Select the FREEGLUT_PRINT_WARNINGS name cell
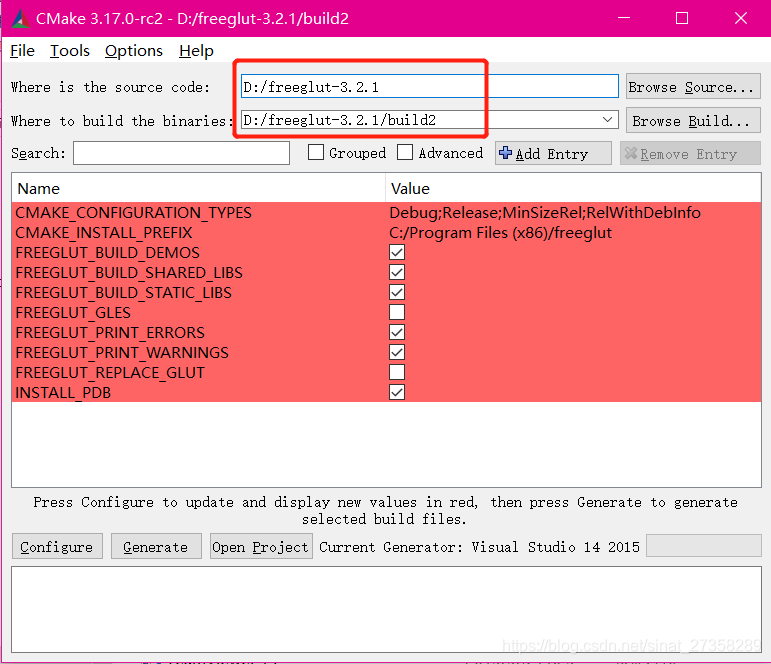771x664 pixels. coord(122,352)
